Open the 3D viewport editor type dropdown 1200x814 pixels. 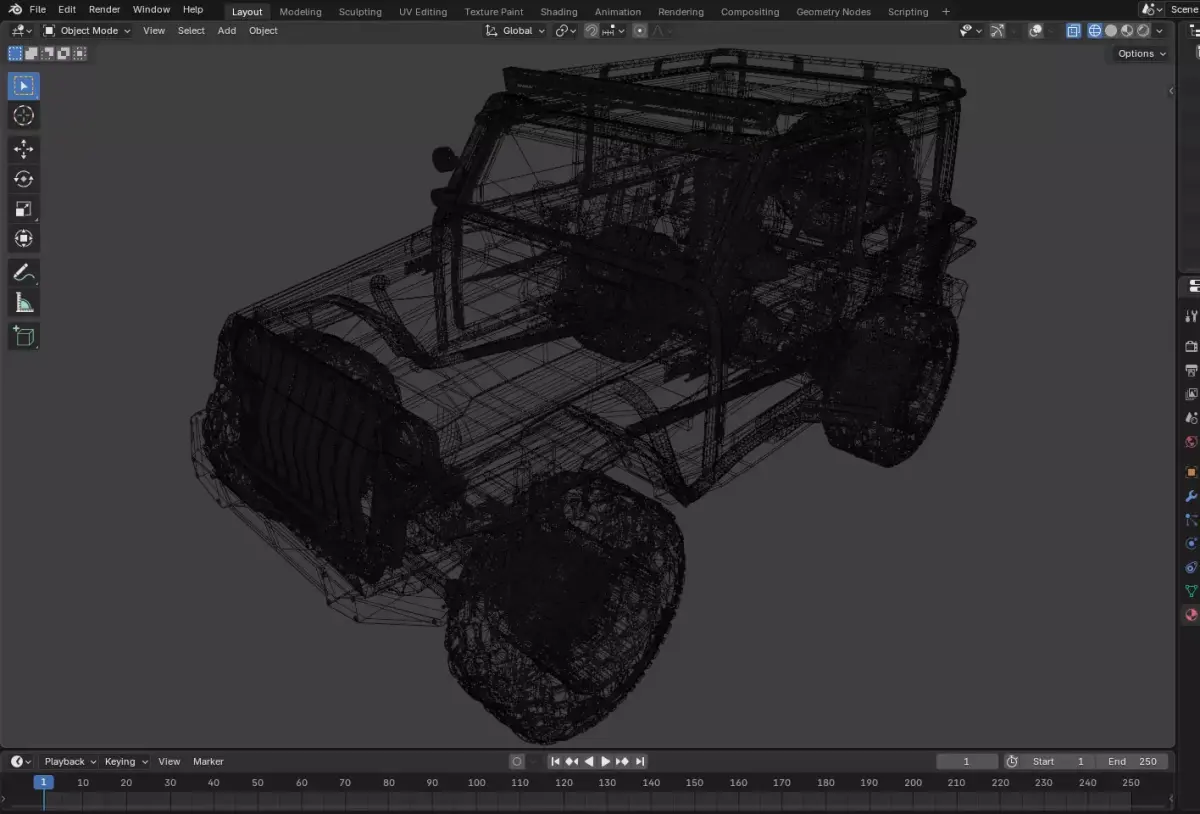[x=21, y=31]
